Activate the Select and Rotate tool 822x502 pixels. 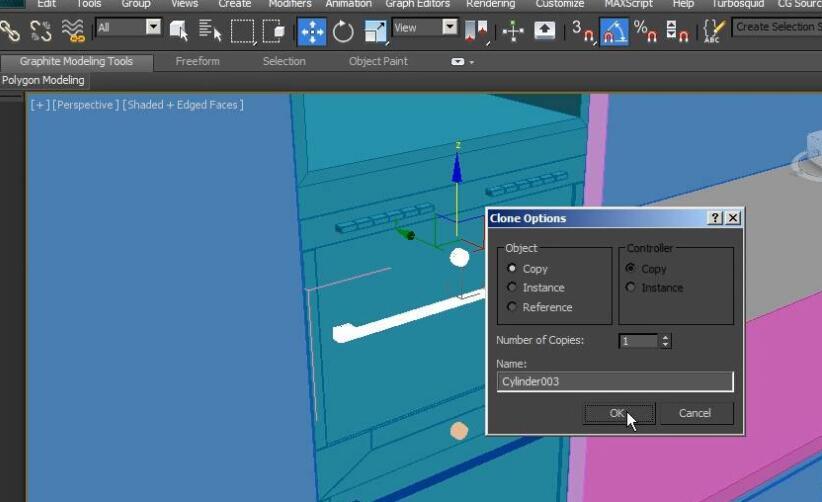pyautogui.click(x=343, y=31)
